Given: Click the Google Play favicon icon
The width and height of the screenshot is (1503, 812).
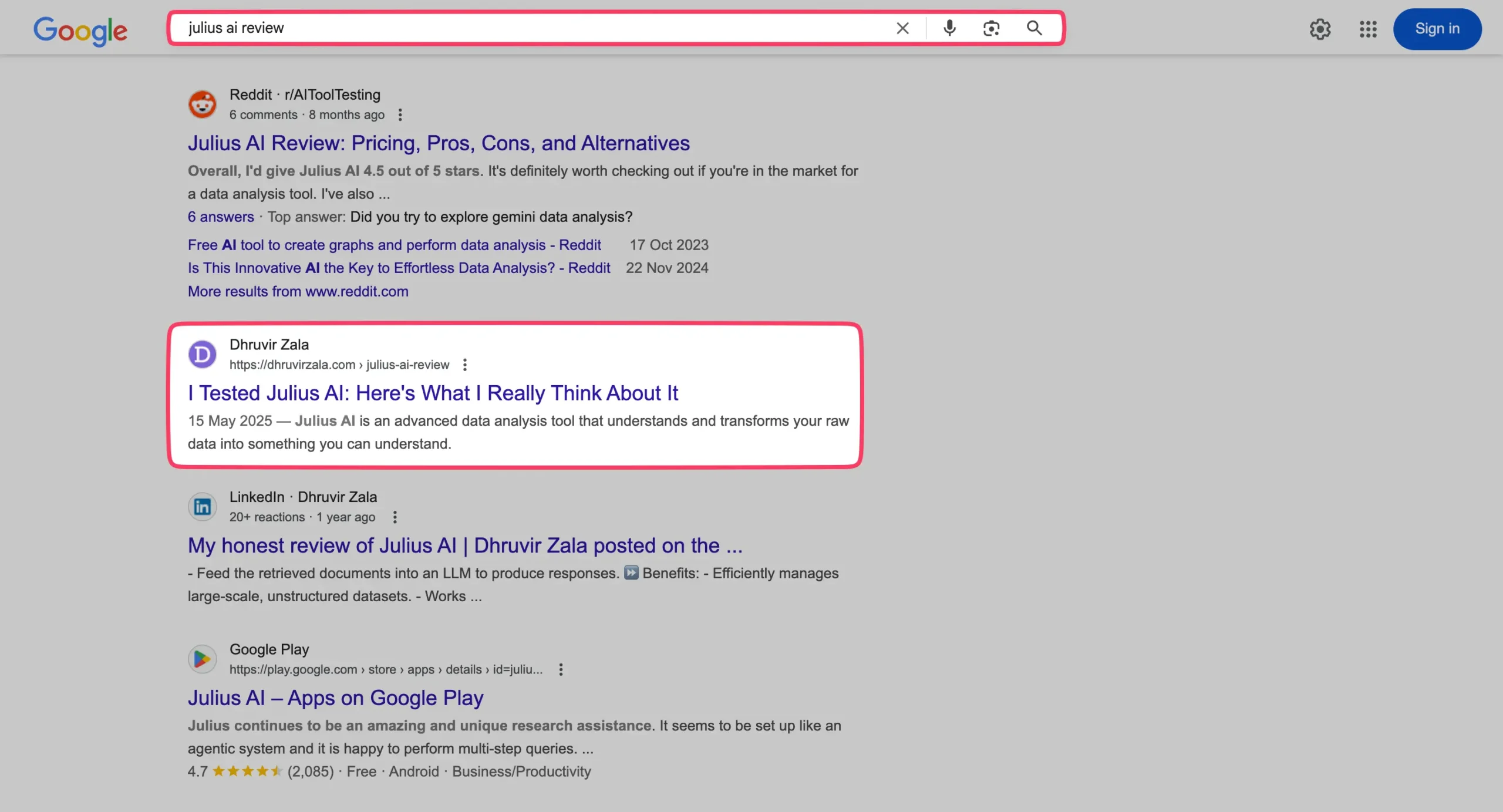Looking at the screenshot, I should click(202, 659).
